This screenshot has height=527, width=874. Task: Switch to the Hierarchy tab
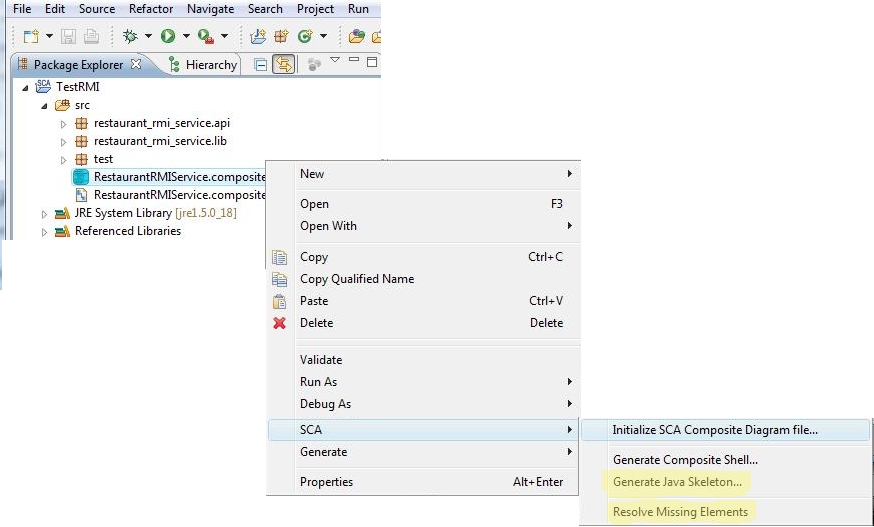point(203,65)
